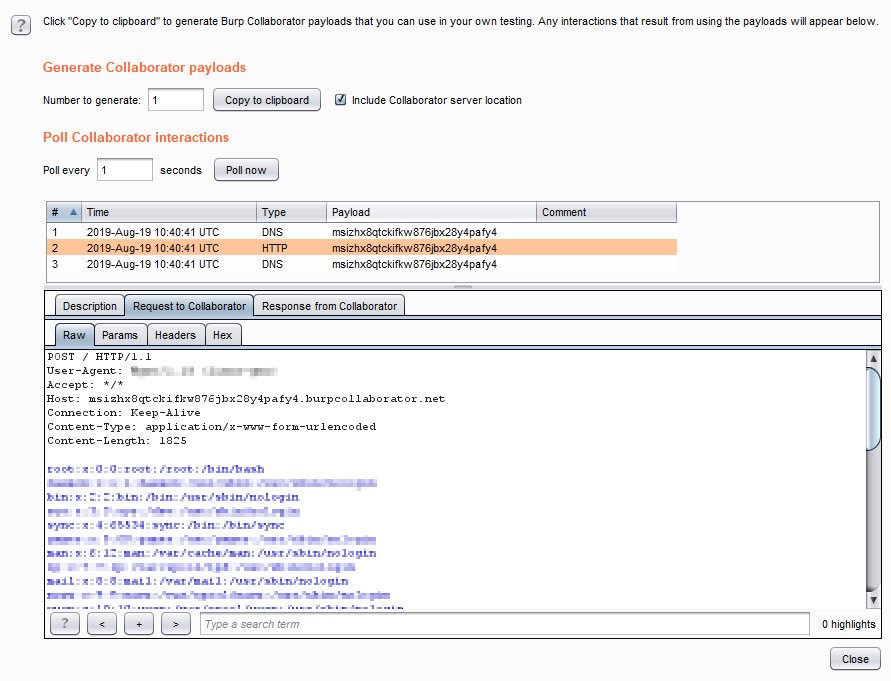This screenshot has width=891, height=681.
Task: Sort table by Time column
Action: (169, 212)
